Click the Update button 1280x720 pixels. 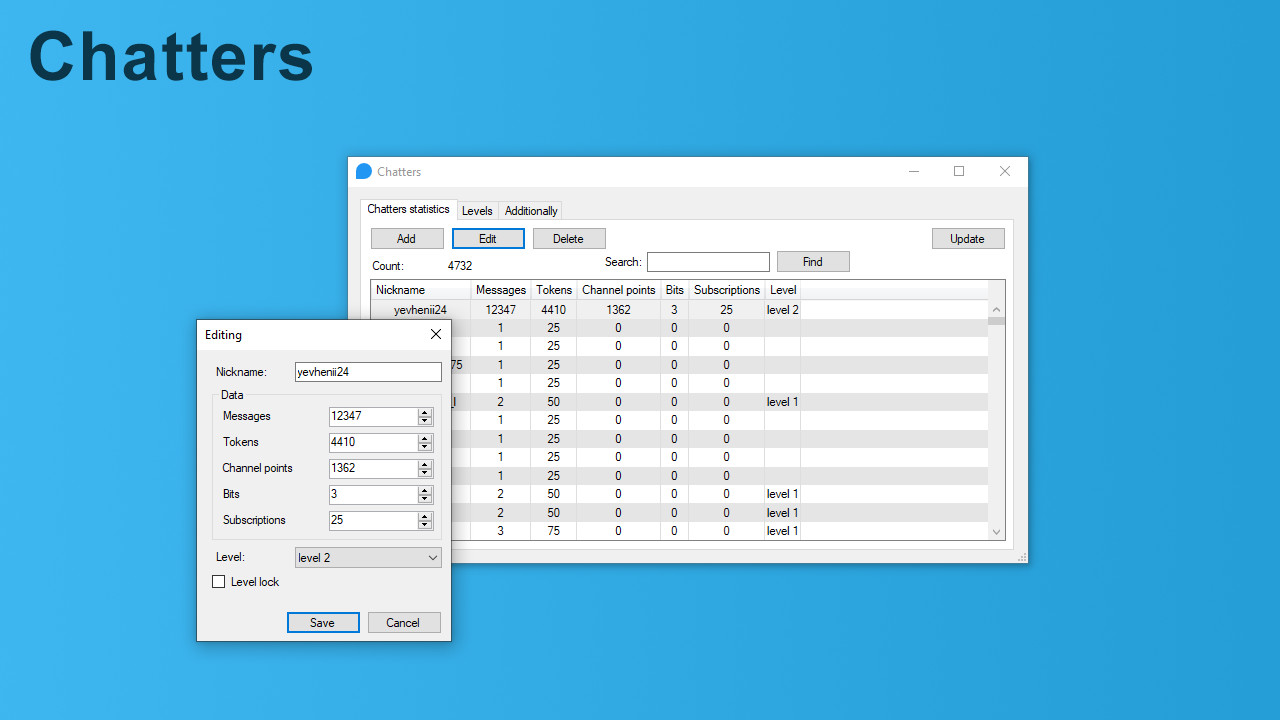pyautogui.click(x=967, y=238)
